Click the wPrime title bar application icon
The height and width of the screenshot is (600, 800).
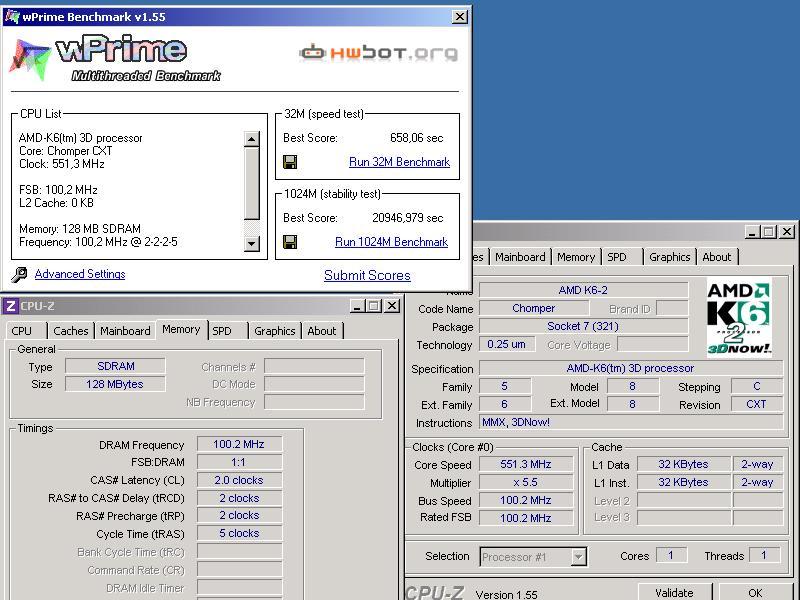click(12, 17)
